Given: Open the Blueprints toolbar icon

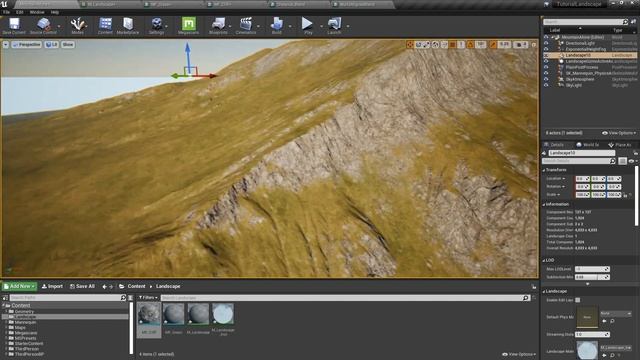Looking at the screenshot, I should point(218,25).
